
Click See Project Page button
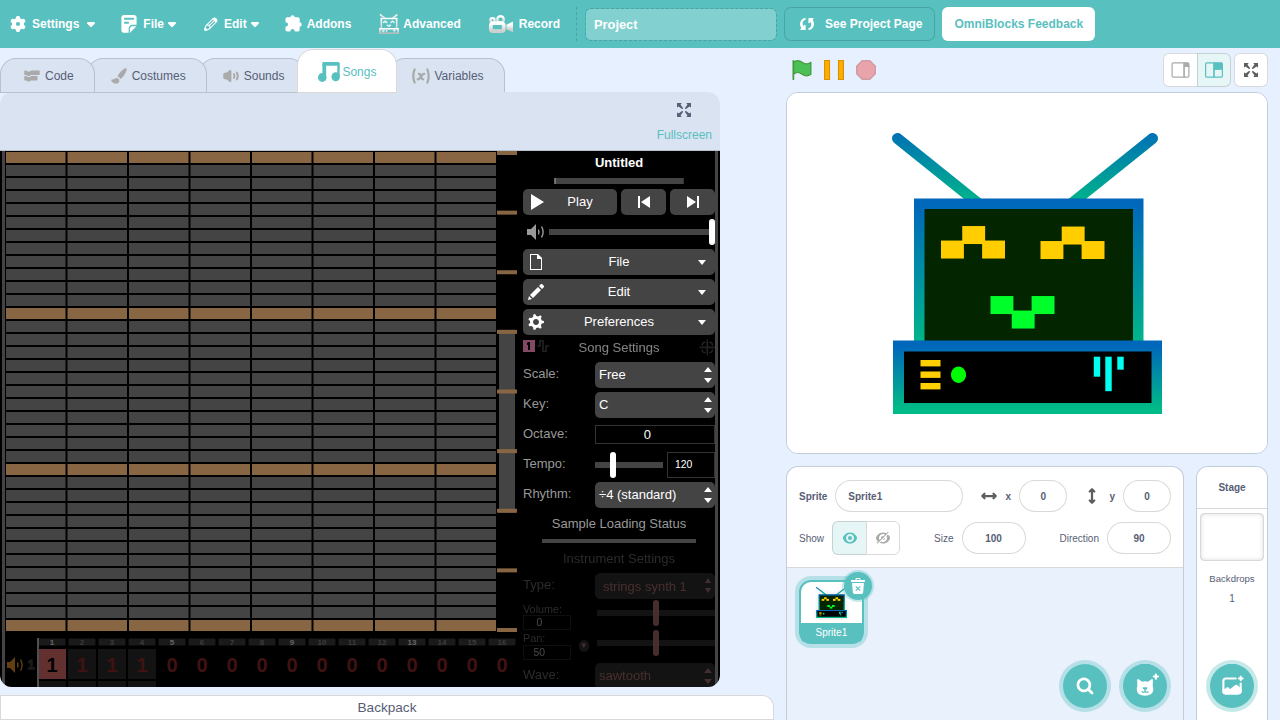[859, 24]
